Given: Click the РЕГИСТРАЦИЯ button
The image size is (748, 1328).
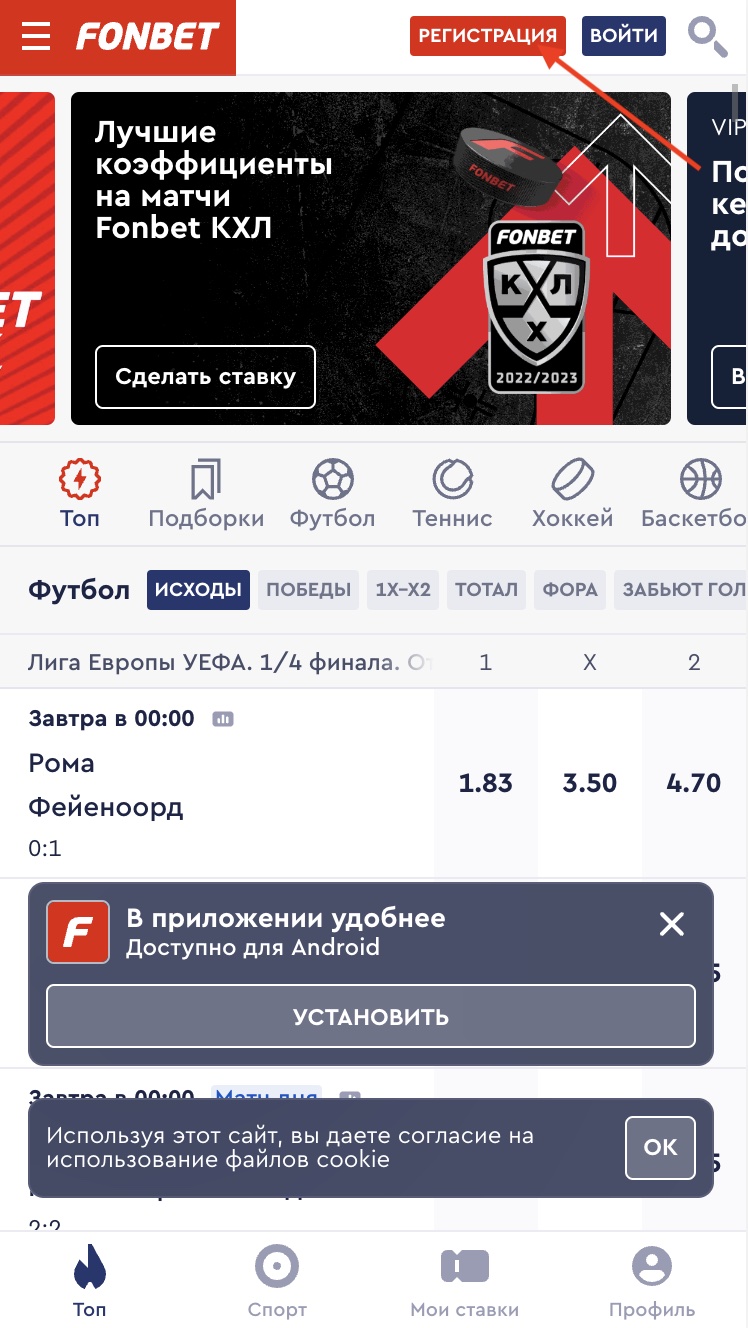Looking at the screenshot, I should point(488,36).
